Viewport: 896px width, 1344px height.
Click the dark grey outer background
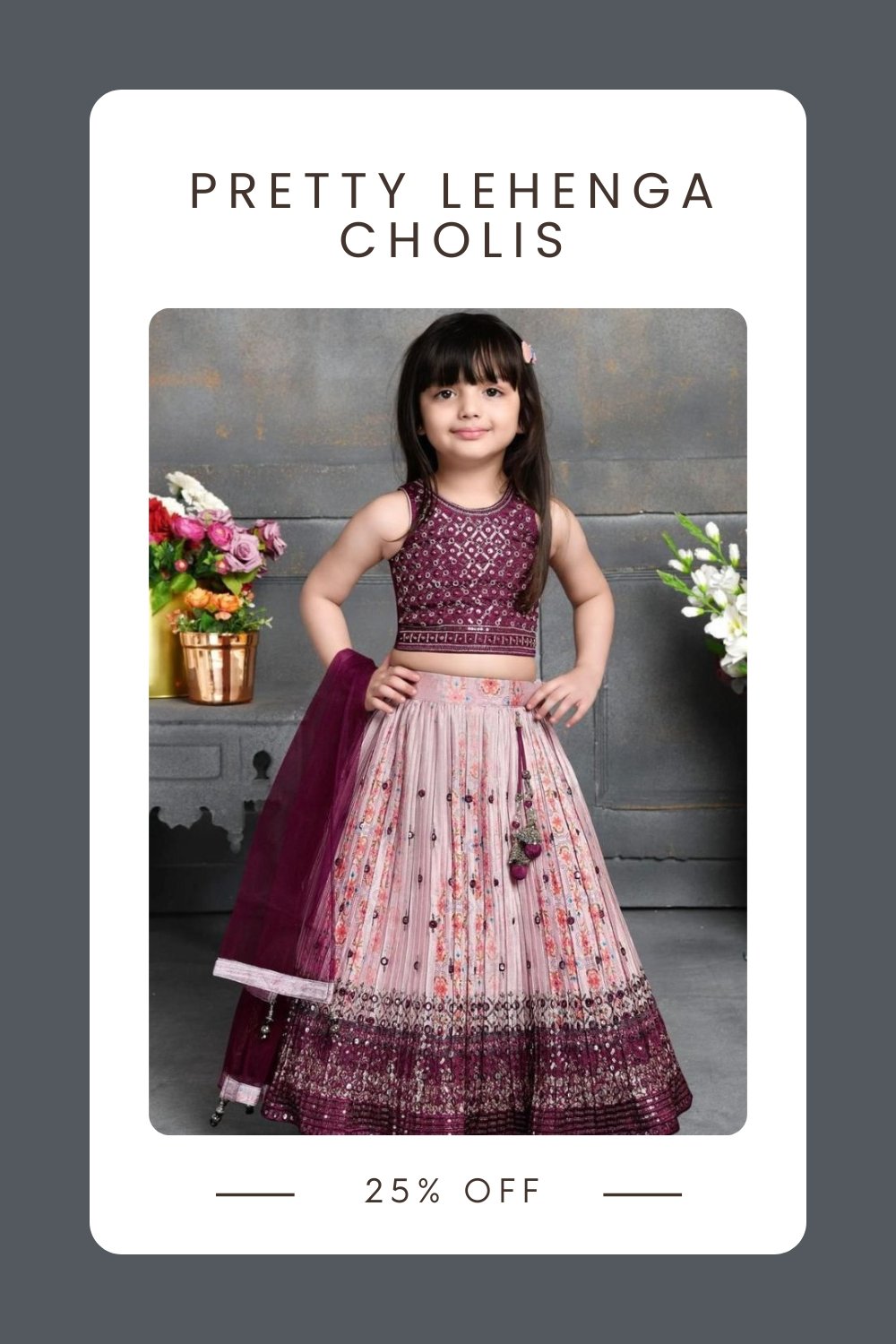coord(45,672)
